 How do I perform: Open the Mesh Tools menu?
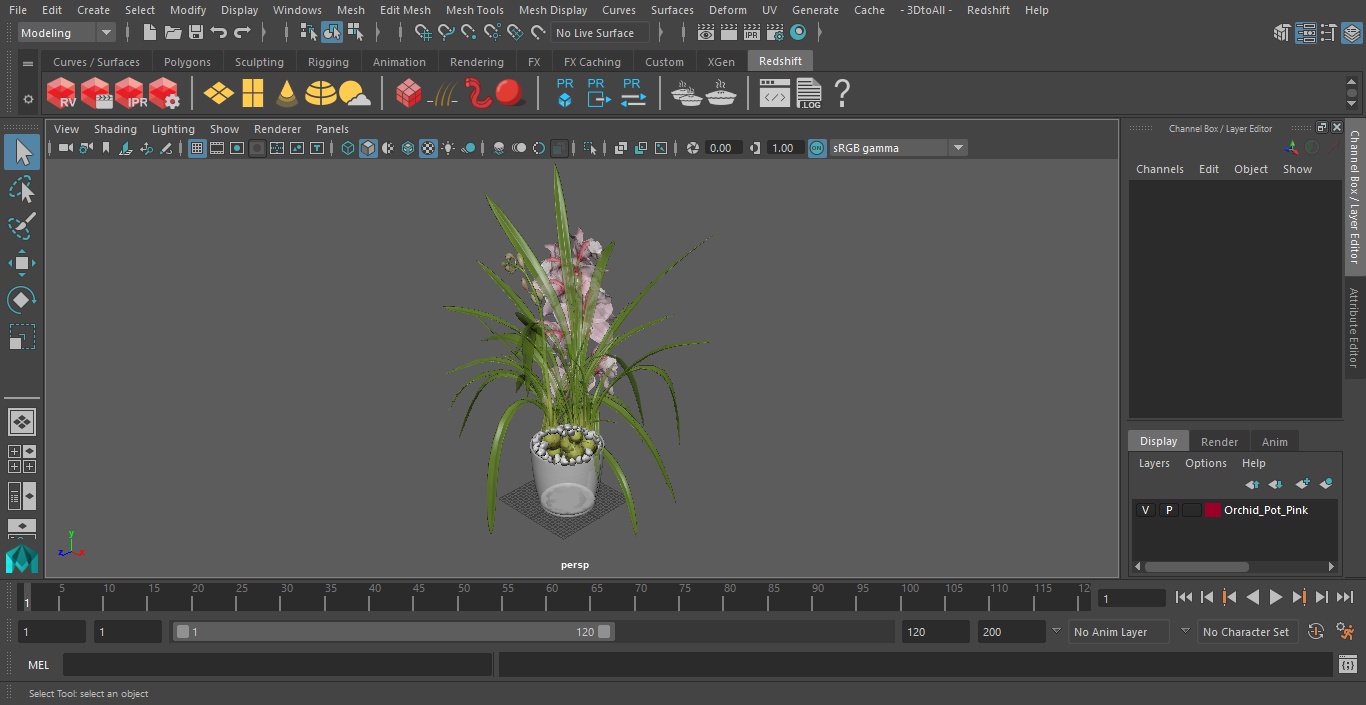point(474,10)
